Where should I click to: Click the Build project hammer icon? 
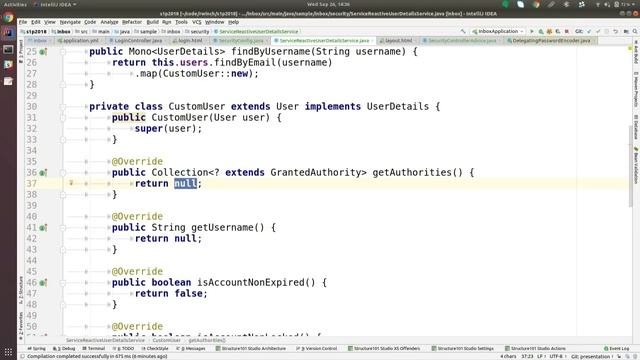point(463,31)
